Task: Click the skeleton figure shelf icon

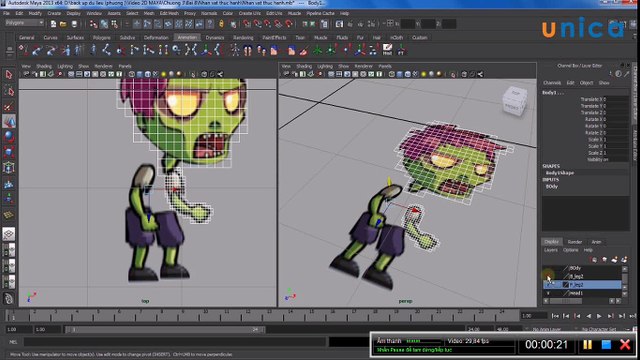Action: point(234,50)
